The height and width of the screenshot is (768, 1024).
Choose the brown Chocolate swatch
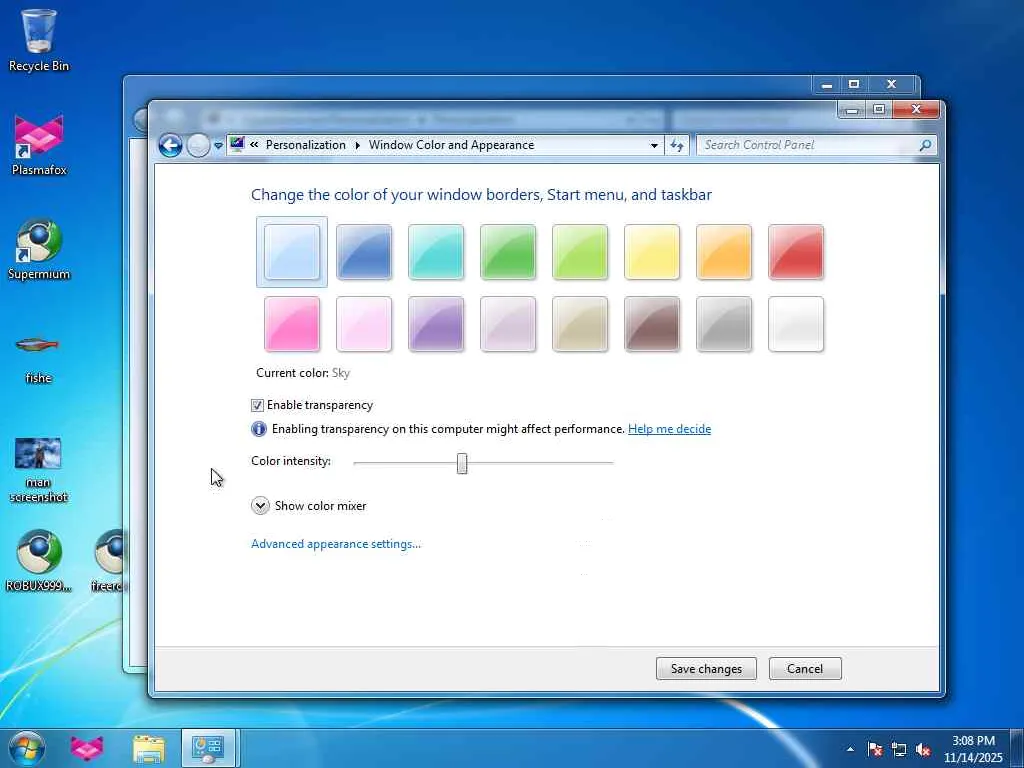point(652,324)
